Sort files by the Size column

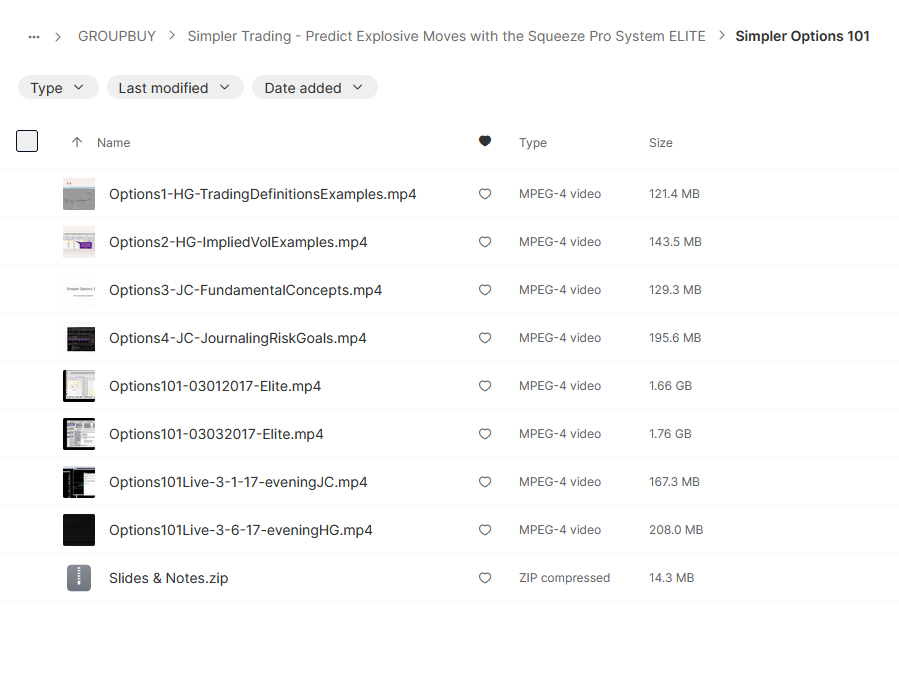point(660,143)
